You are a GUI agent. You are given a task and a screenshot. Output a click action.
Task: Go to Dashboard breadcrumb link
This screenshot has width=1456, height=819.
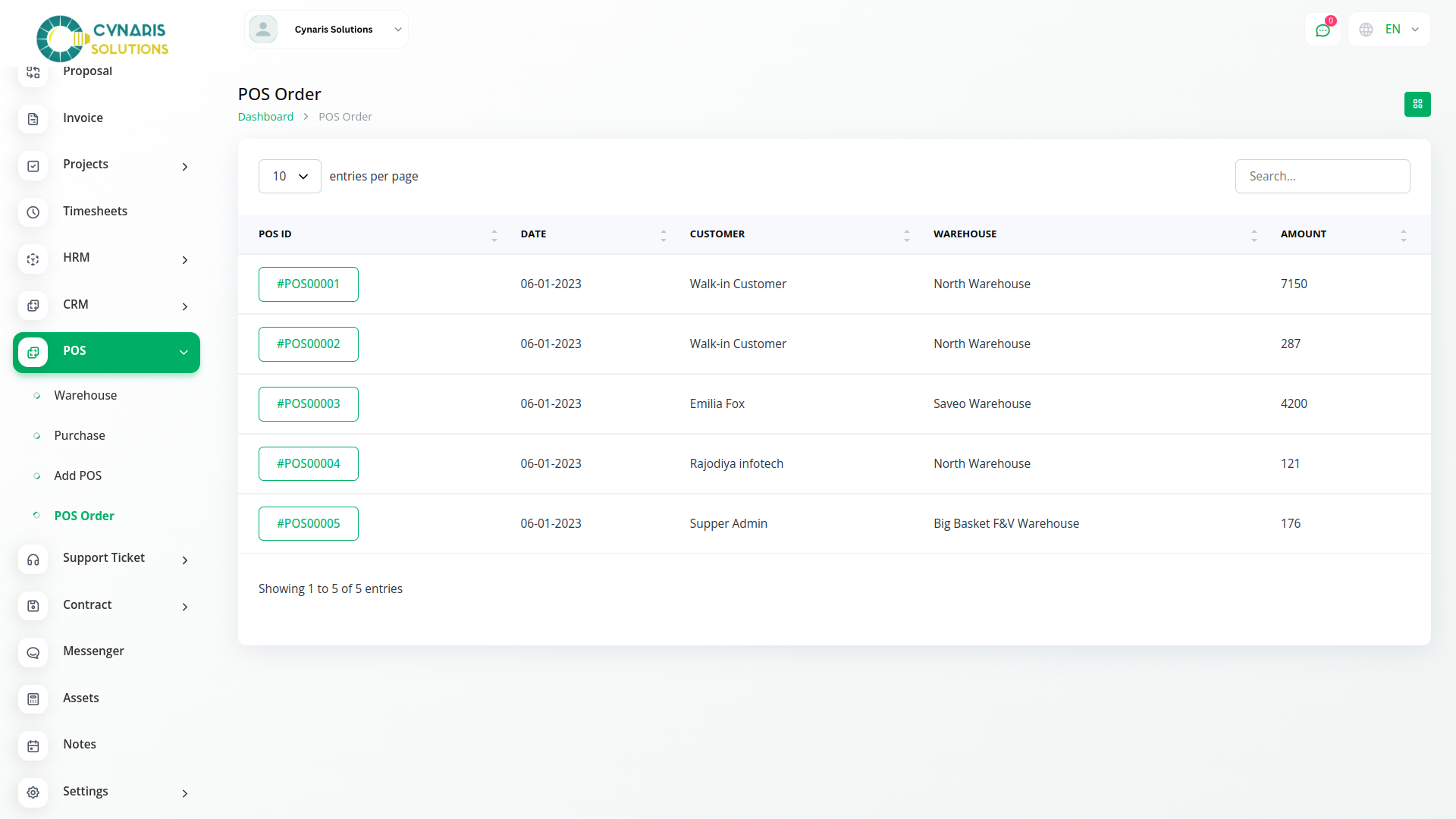265,117
